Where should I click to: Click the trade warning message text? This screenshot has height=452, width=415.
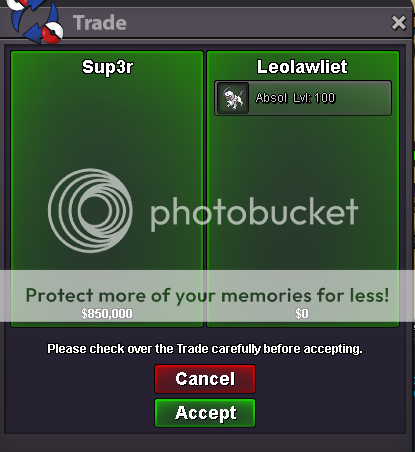pyautogui.click(x=205, y=349)
